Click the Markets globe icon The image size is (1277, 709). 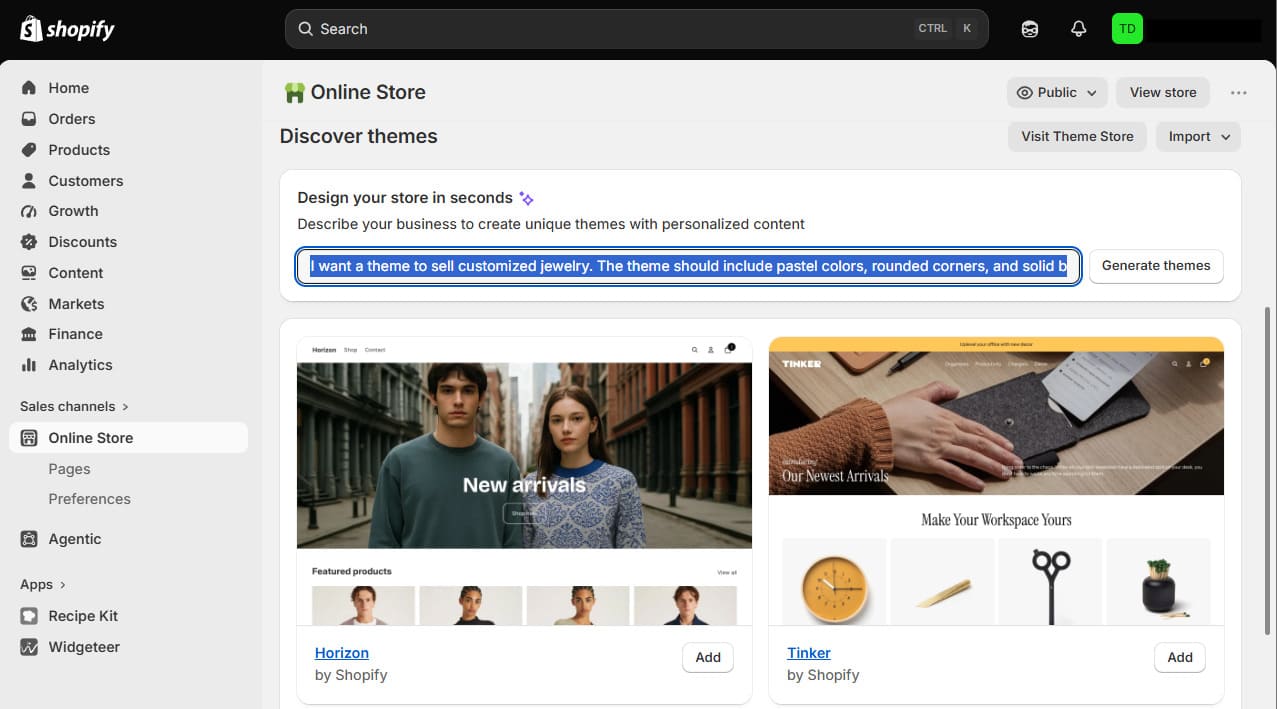point(29,304)
